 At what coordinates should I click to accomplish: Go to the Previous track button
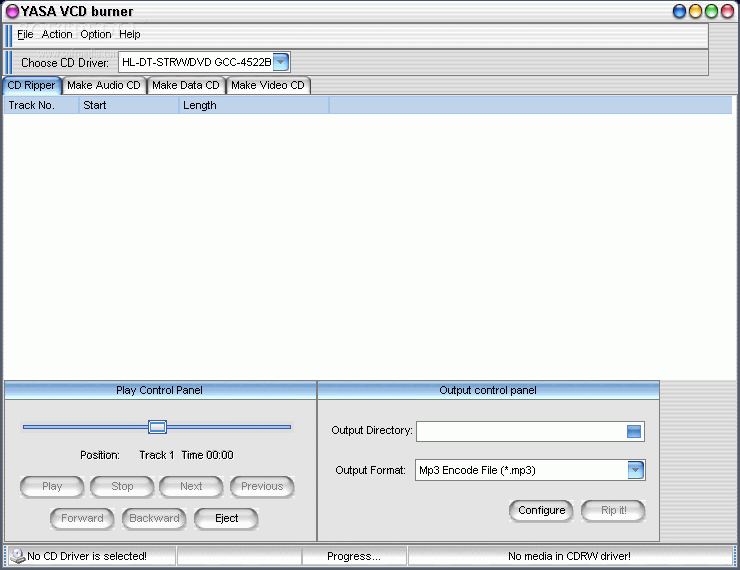(262, 486)
